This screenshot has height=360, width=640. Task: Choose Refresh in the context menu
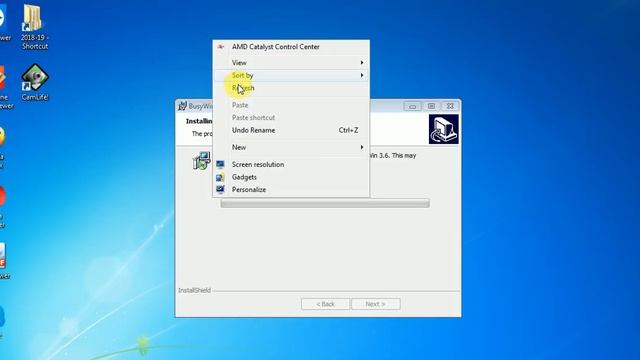click(x=291, y=88)
